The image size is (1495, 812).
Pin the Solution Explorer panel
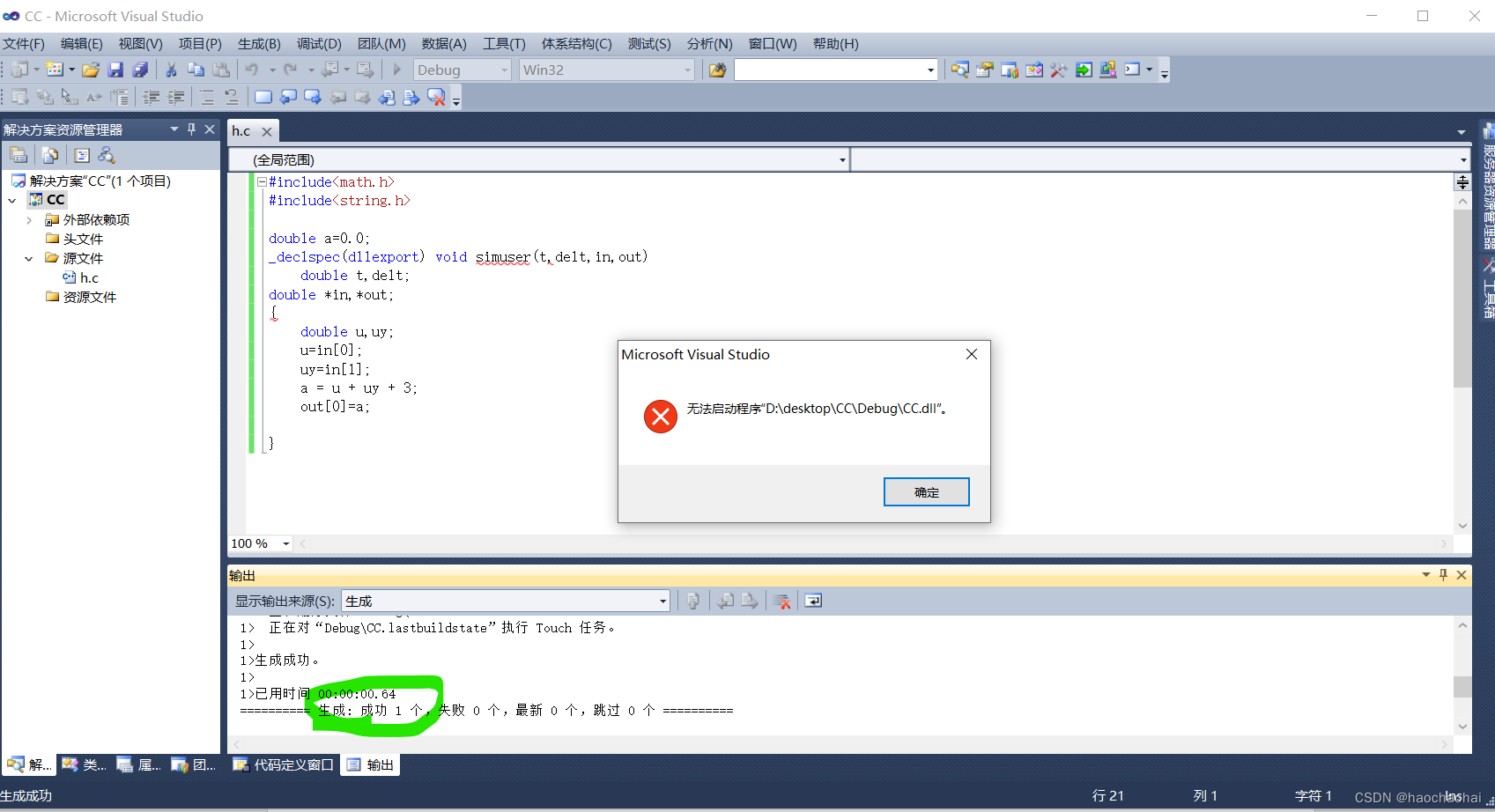191,129
